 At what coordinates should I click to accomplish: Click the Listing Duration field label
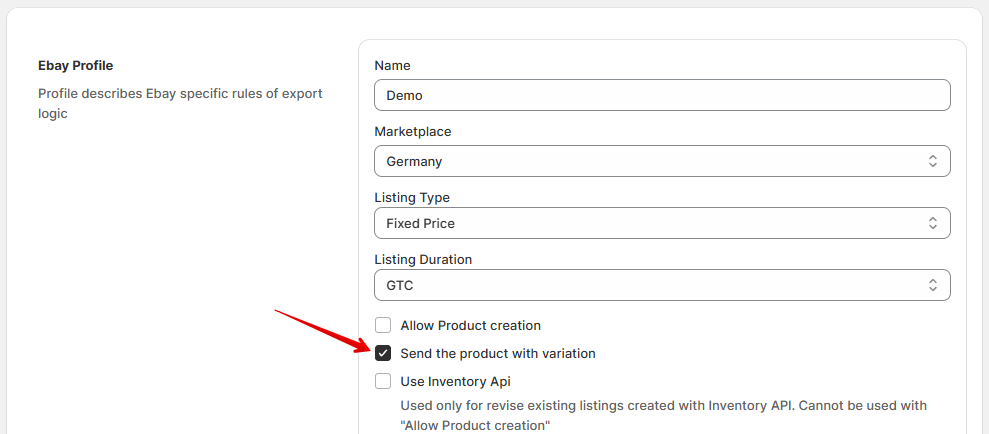(423, 259)
